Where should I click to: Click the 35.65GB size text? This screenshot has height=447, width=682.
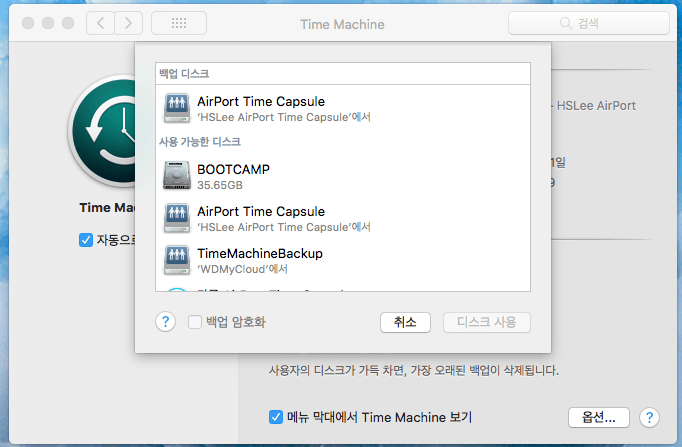coord(220,185)
